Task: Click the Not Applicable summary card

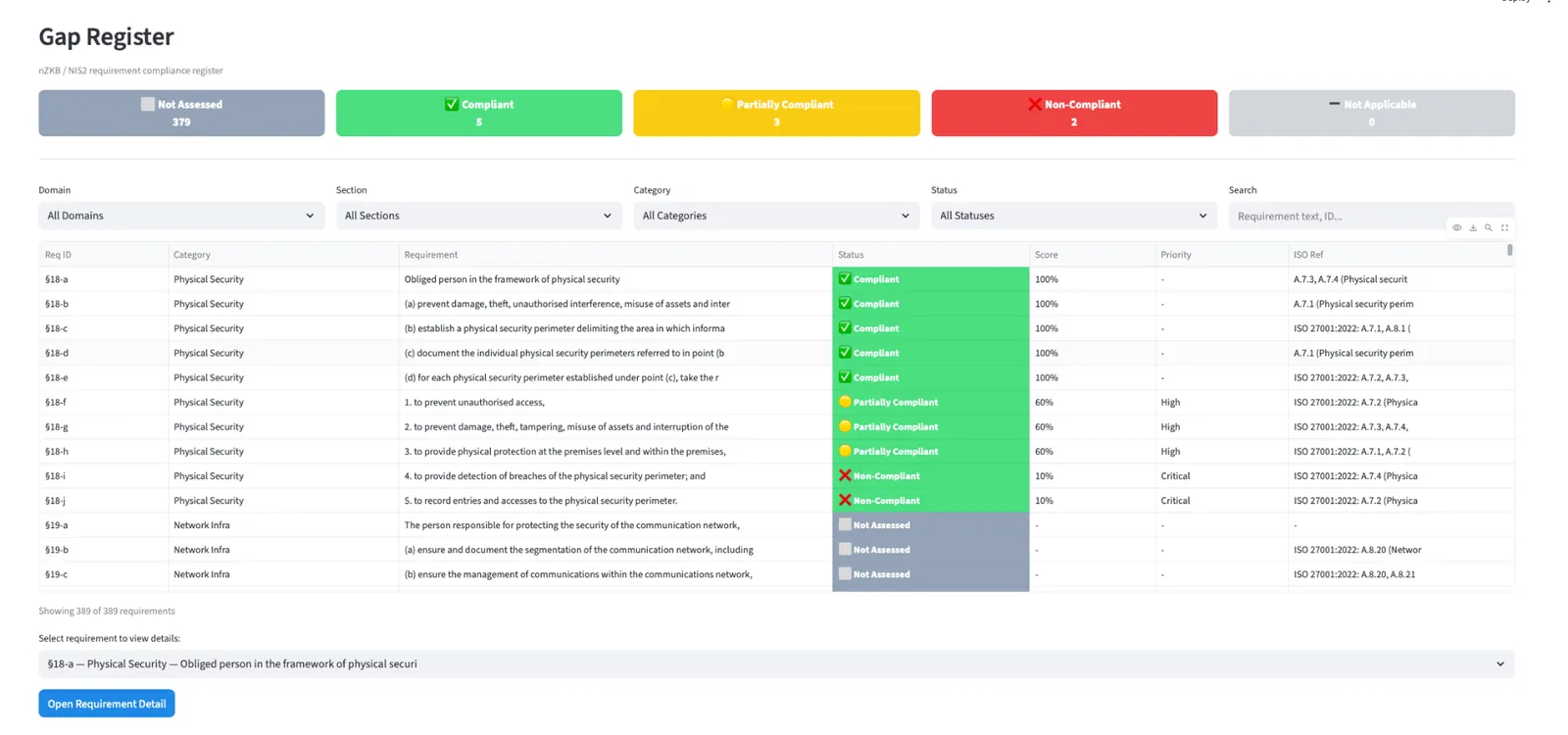Action: (x=1372, y=113)
